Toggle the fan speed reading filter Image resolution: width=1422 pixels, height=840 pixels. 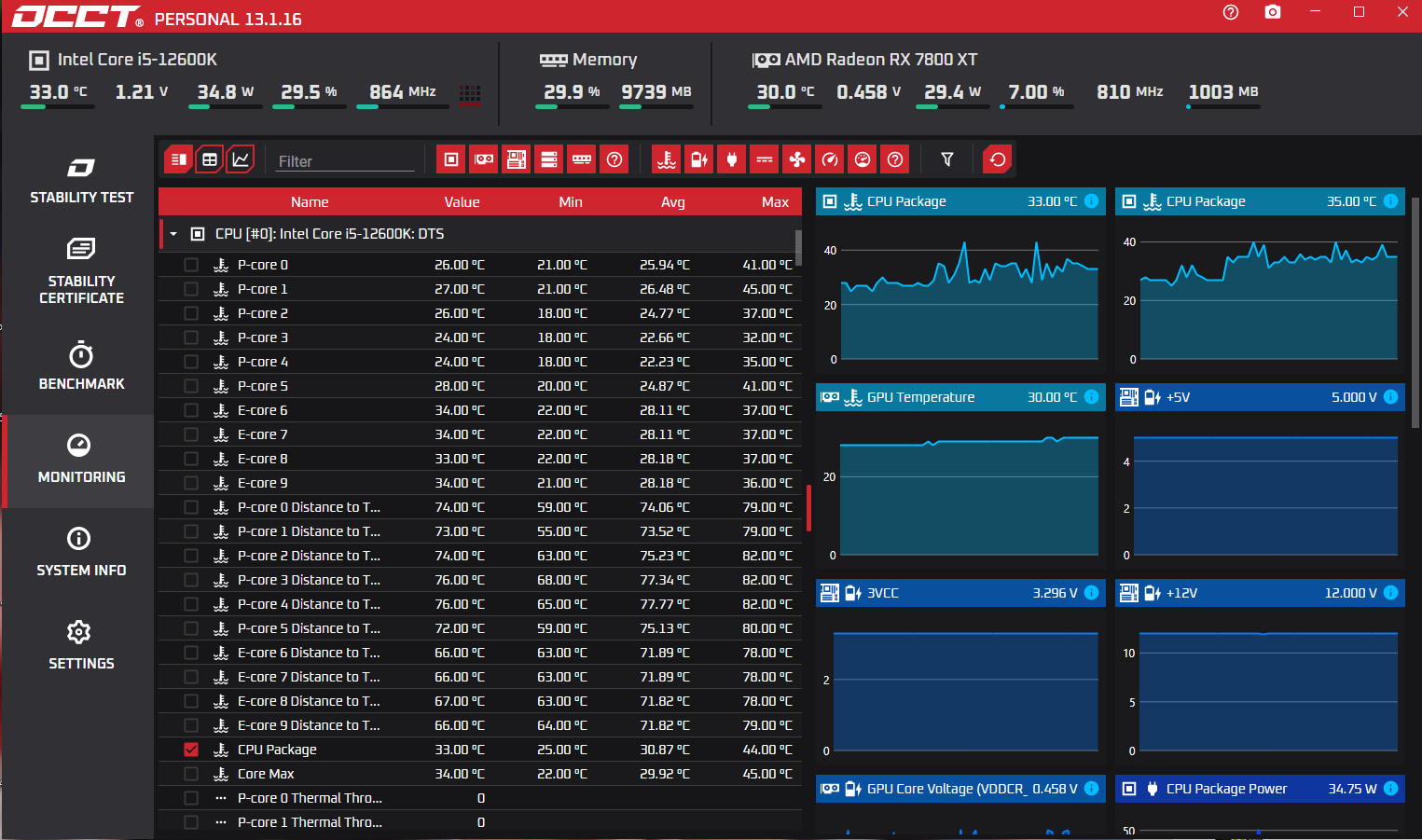tap(797, 159)
